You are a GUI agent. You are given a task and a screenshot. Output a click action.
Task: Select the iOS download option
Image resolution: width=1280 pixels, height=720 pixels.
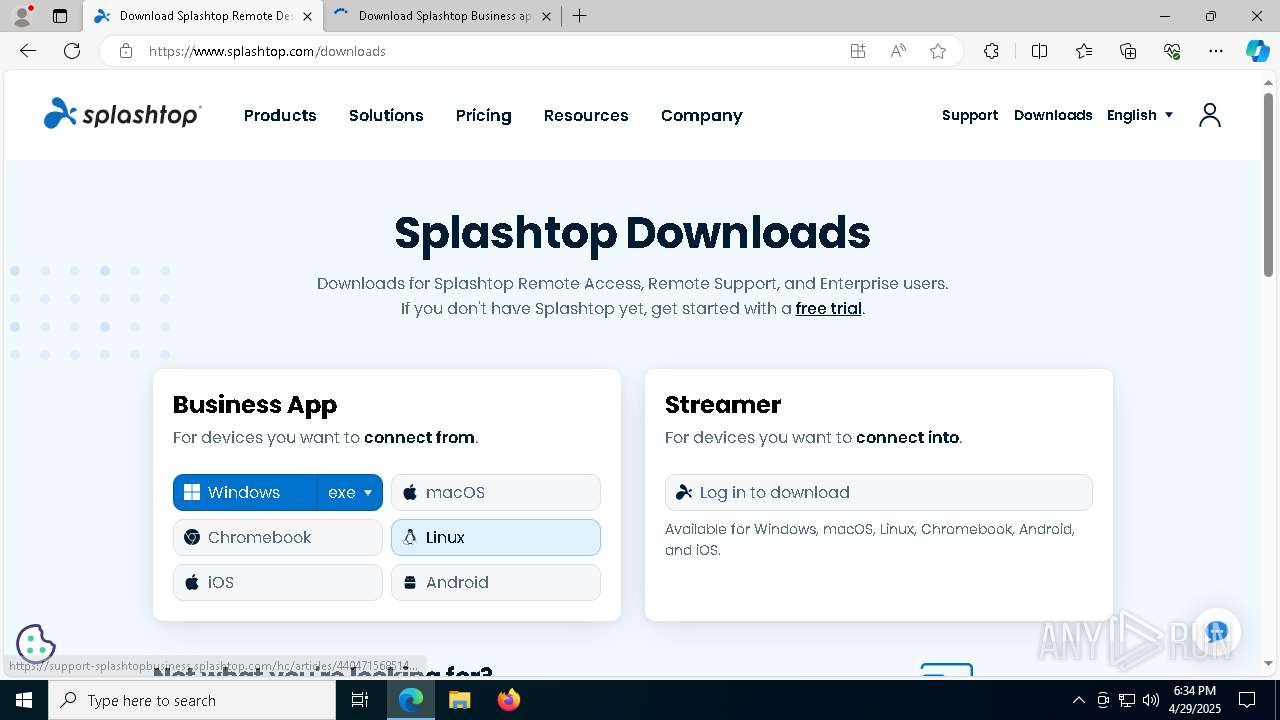[x=278, y=582]
